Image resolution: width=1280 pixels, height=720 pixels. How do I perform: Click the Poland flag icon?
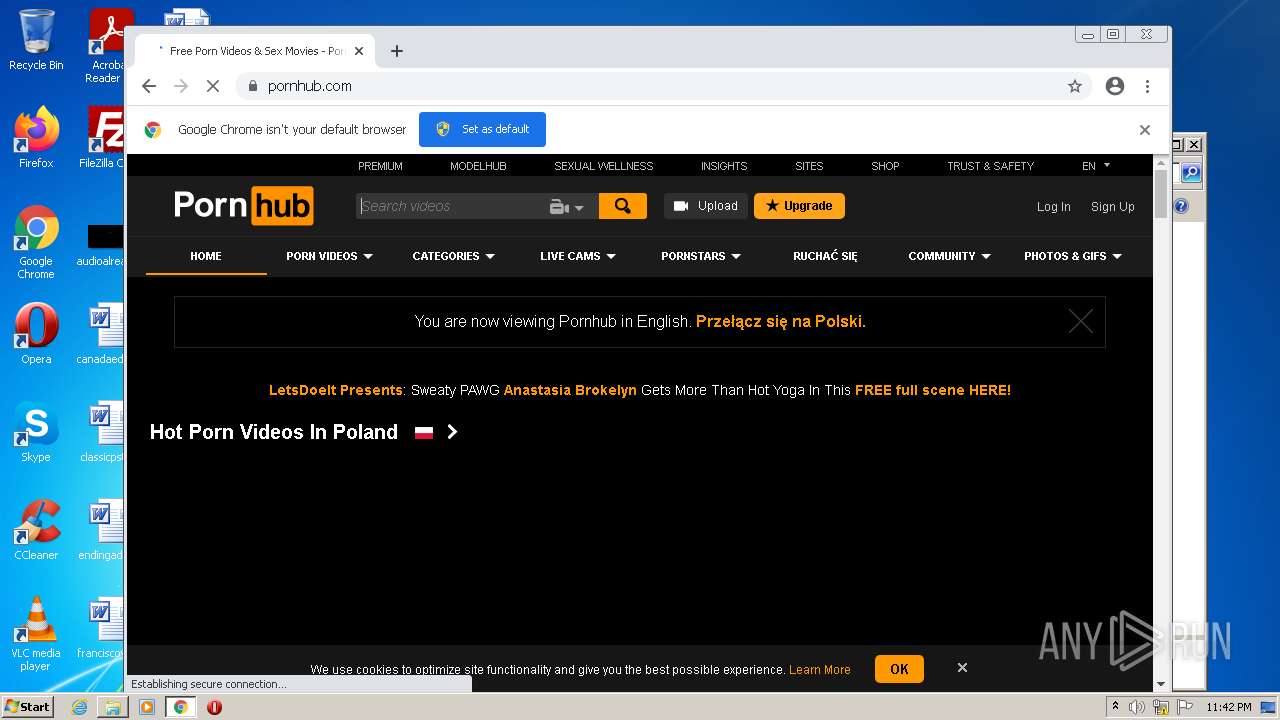[x=424, y=433]
